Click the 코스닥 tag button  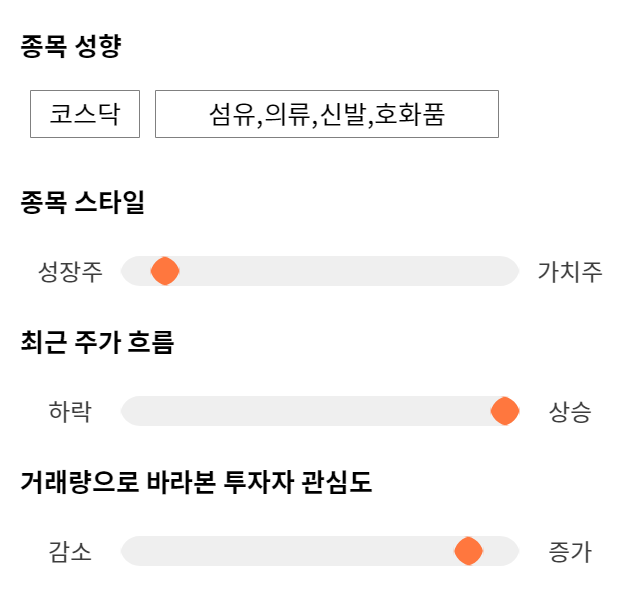point(84,114)
